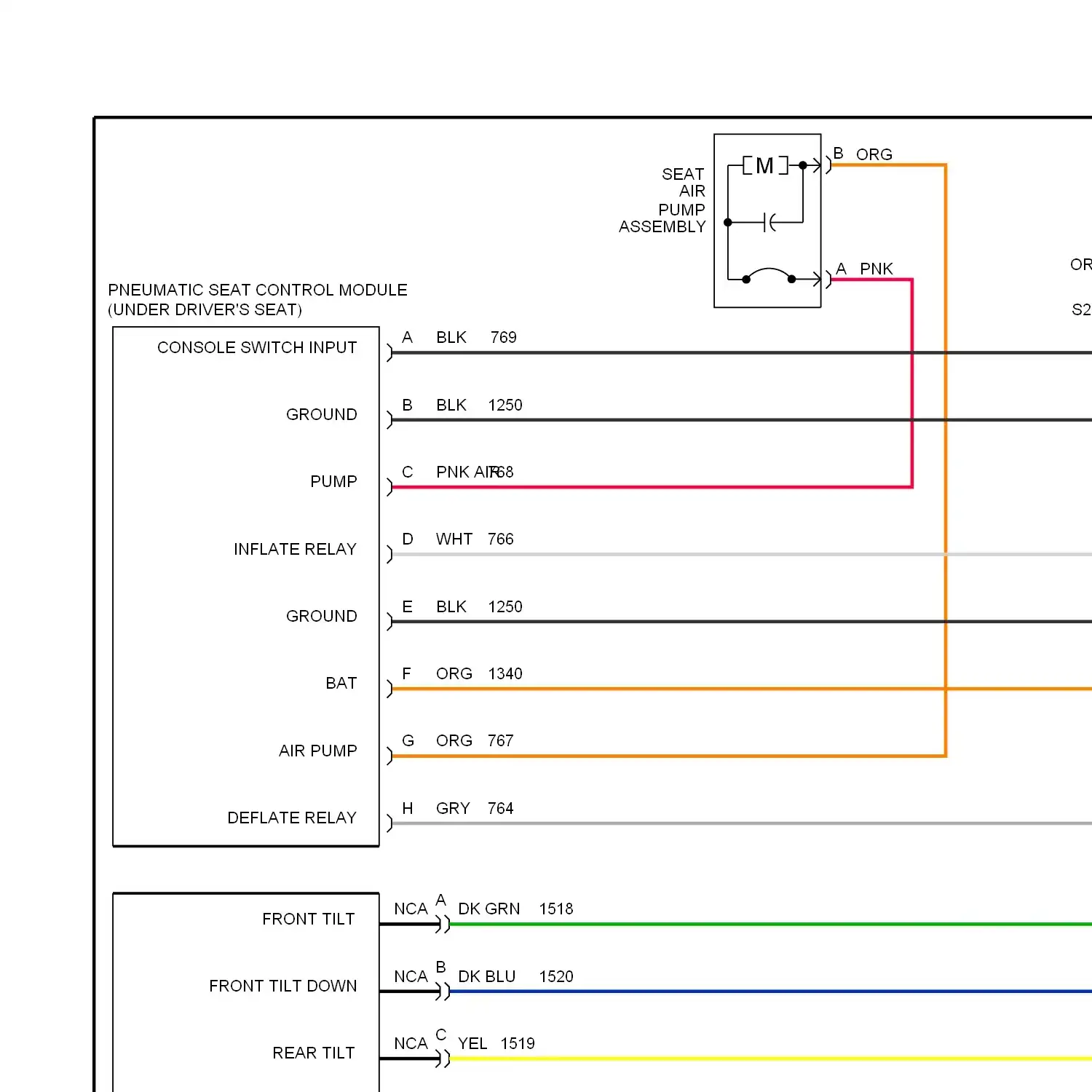1092x1092 pixels.
Task: Click the NCA label beside FRONT TILT
Action: [411, 909]
